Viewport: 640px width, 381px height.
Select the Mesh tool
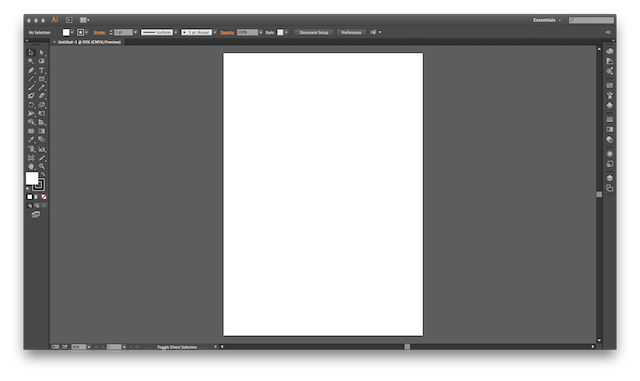click(31, 131)
